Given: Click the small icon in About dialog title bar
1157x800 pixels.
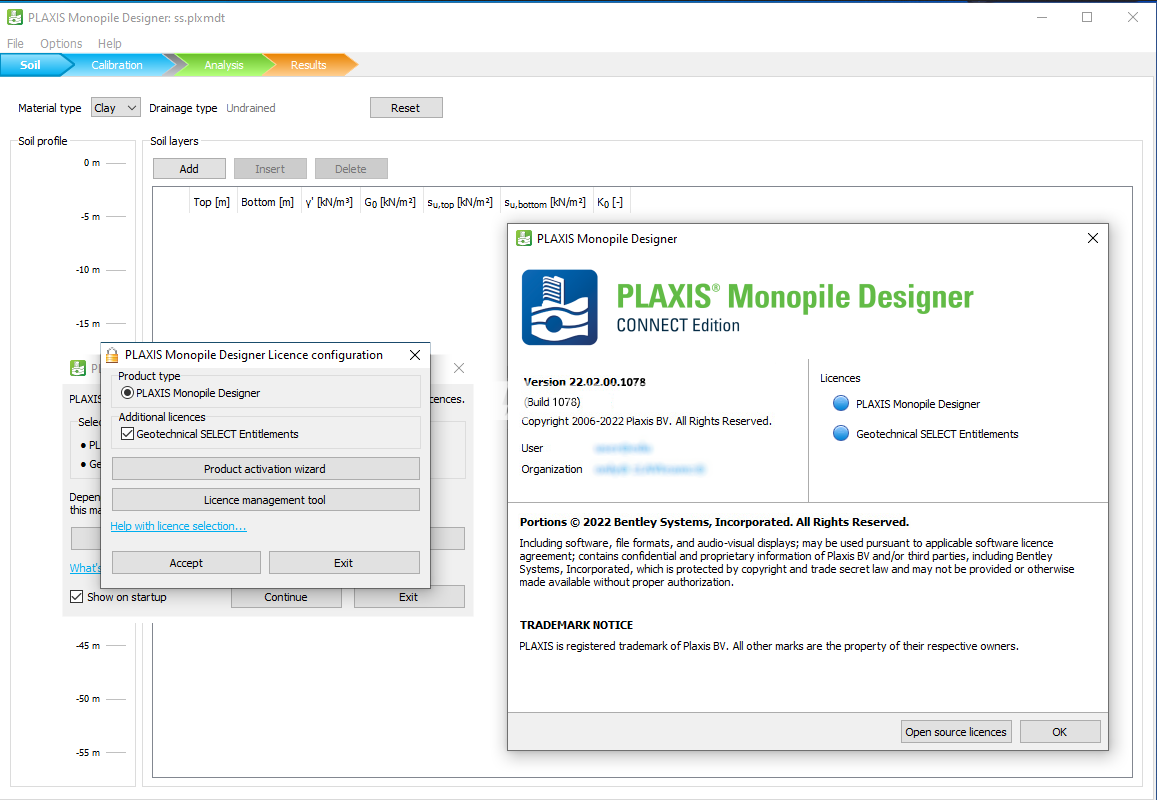Looking at the screenshot, I should tap(524, 238).
